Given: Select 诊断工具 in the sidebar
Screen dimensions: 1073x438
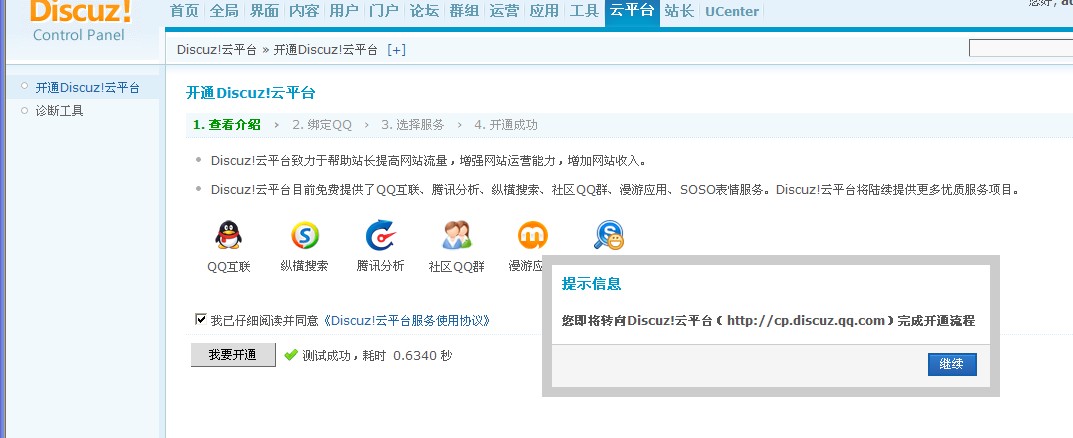Looking at the screenshot, I should point(60,111).
